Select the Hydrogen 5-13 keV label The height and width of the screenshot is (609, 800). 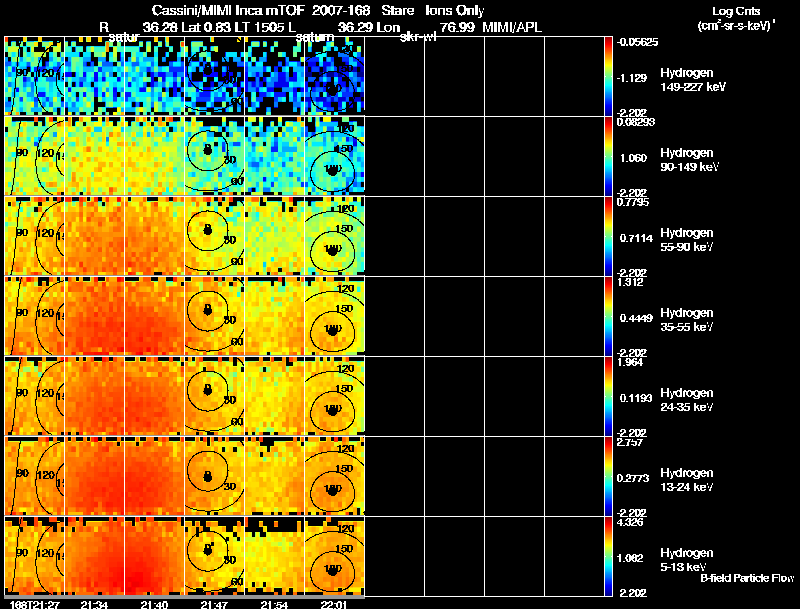point(687,560)
